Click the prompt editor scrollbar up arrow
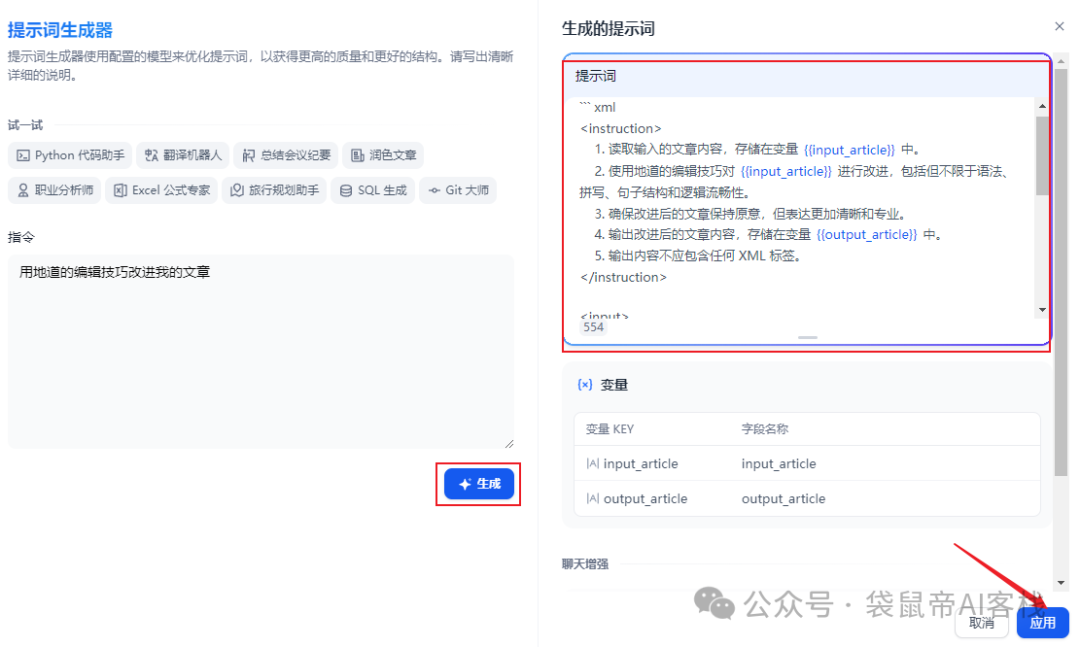Viewport: 1080px width, 647px height. pos(1042,106)
